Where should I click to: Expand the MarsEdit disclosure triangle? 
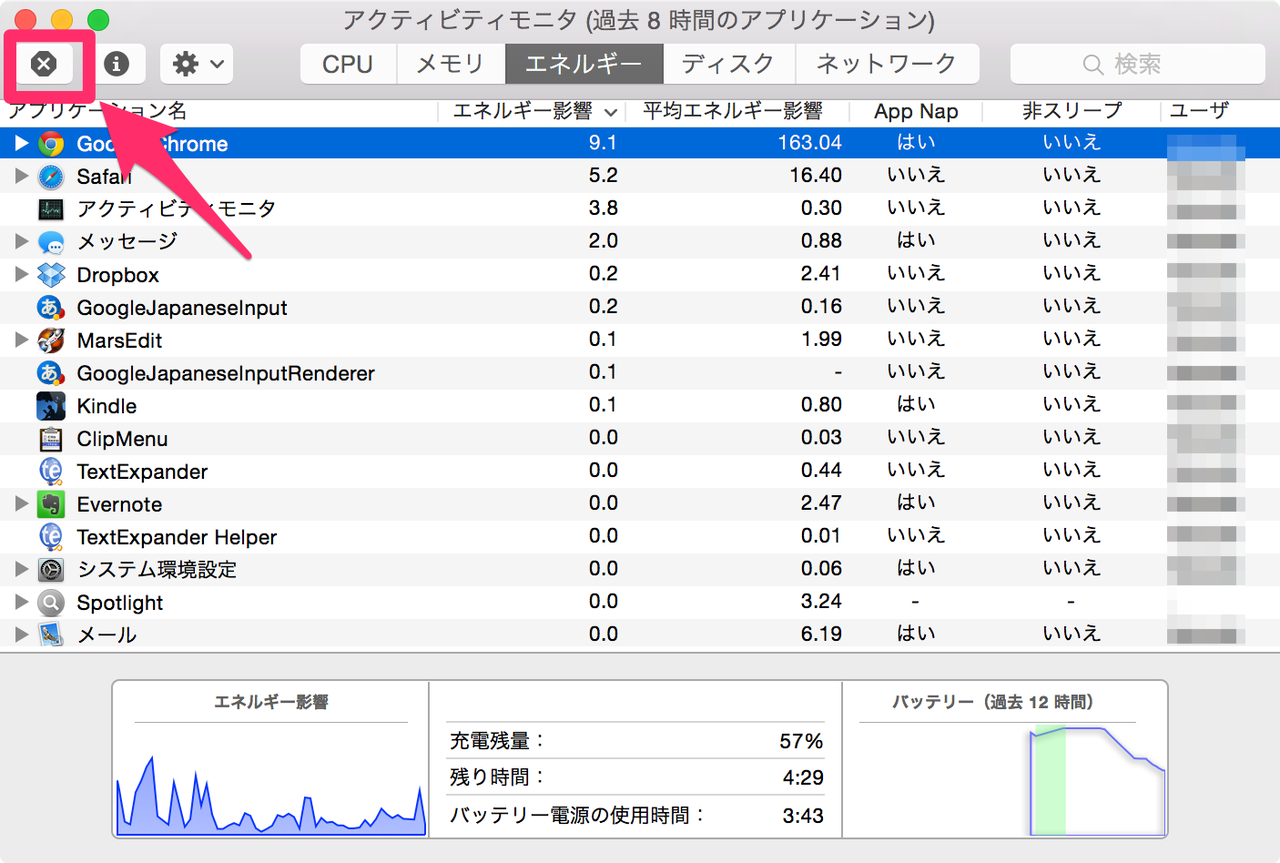22,340
